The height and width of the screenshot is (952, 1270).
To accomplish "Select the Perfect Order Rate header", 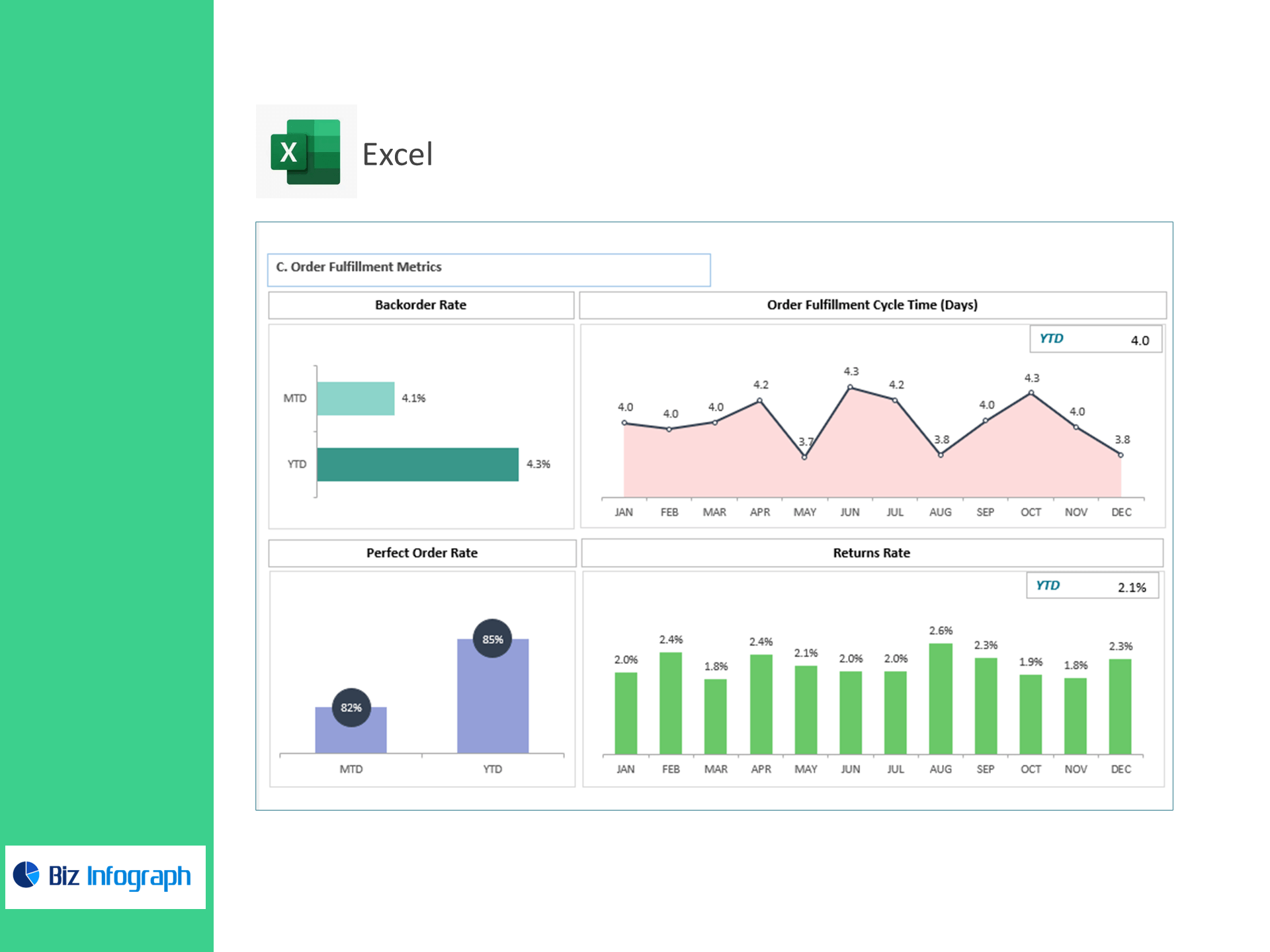I will 421,553.
